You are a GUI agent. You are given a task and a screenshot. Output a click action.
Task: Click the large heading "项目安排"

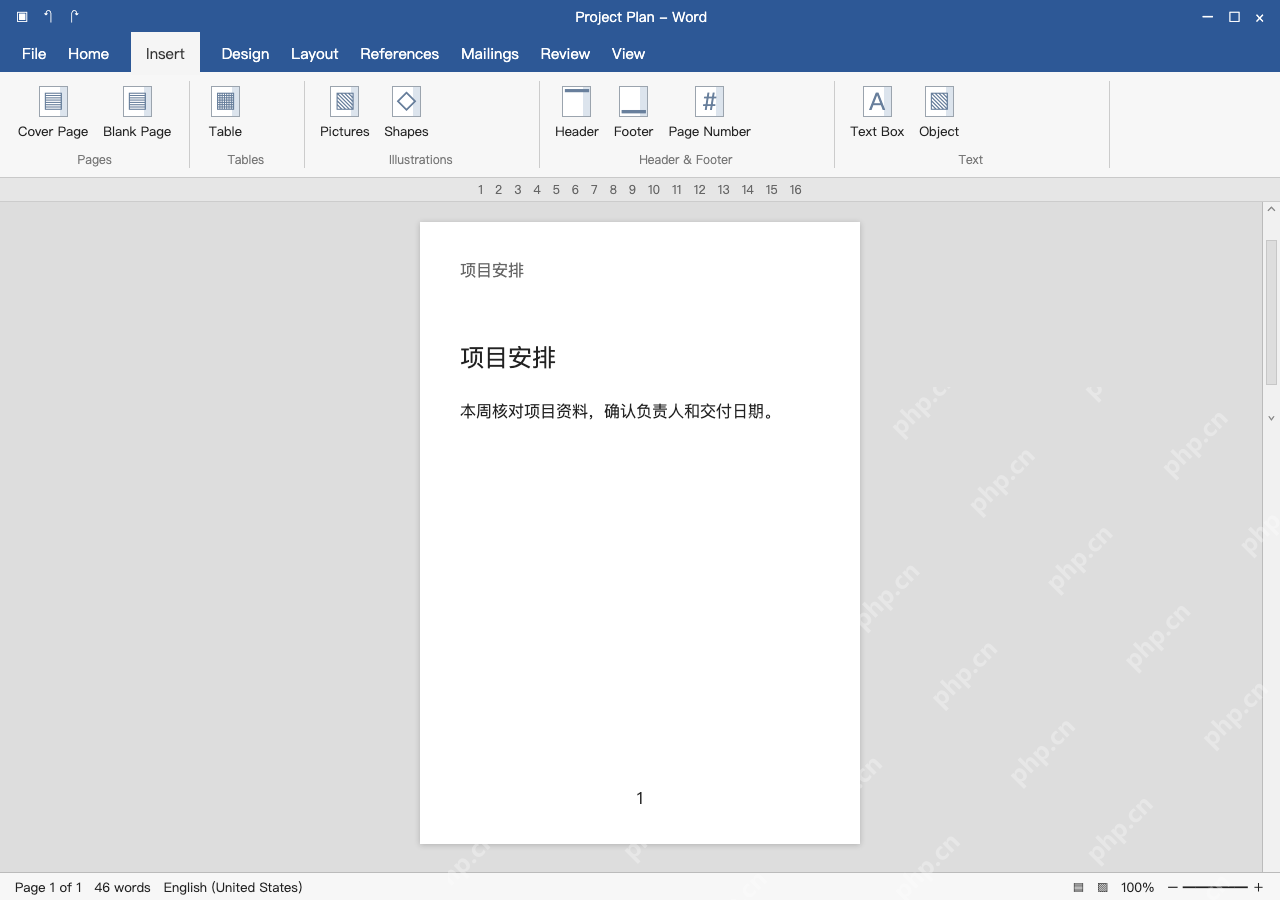coord(508,357)
